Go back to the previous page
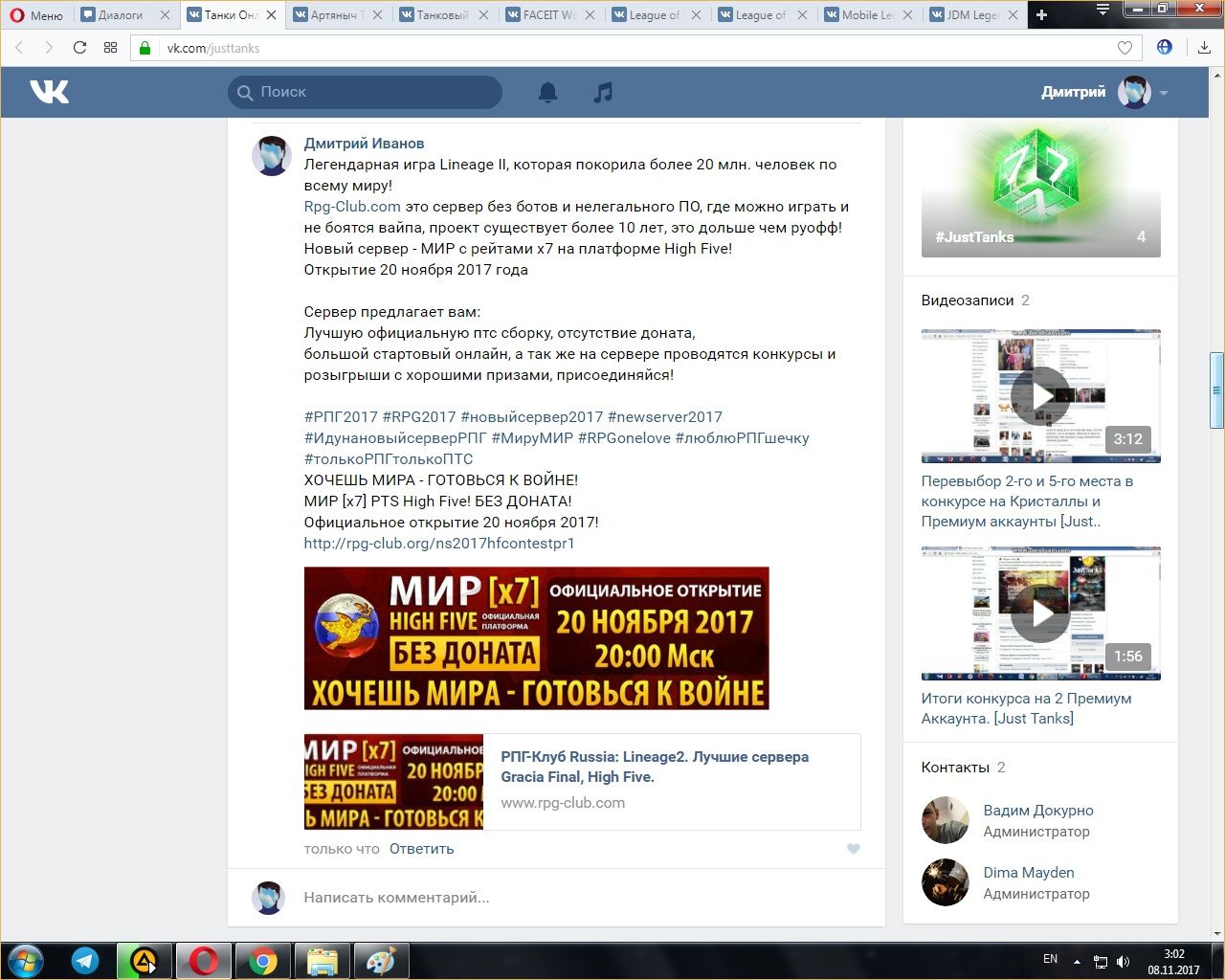Viewport: 1225px width, 980px height. 19,48
